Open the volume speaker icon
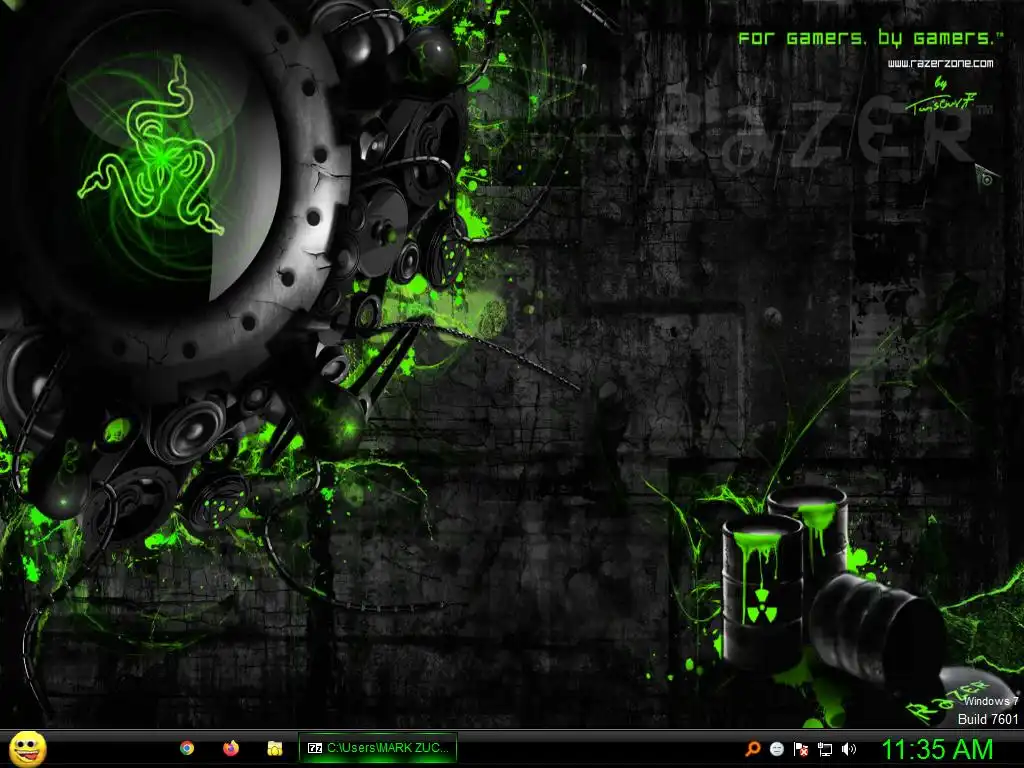Image resolution: width=1024 pixels, height=768 pixels. click(x=849, y=749)
